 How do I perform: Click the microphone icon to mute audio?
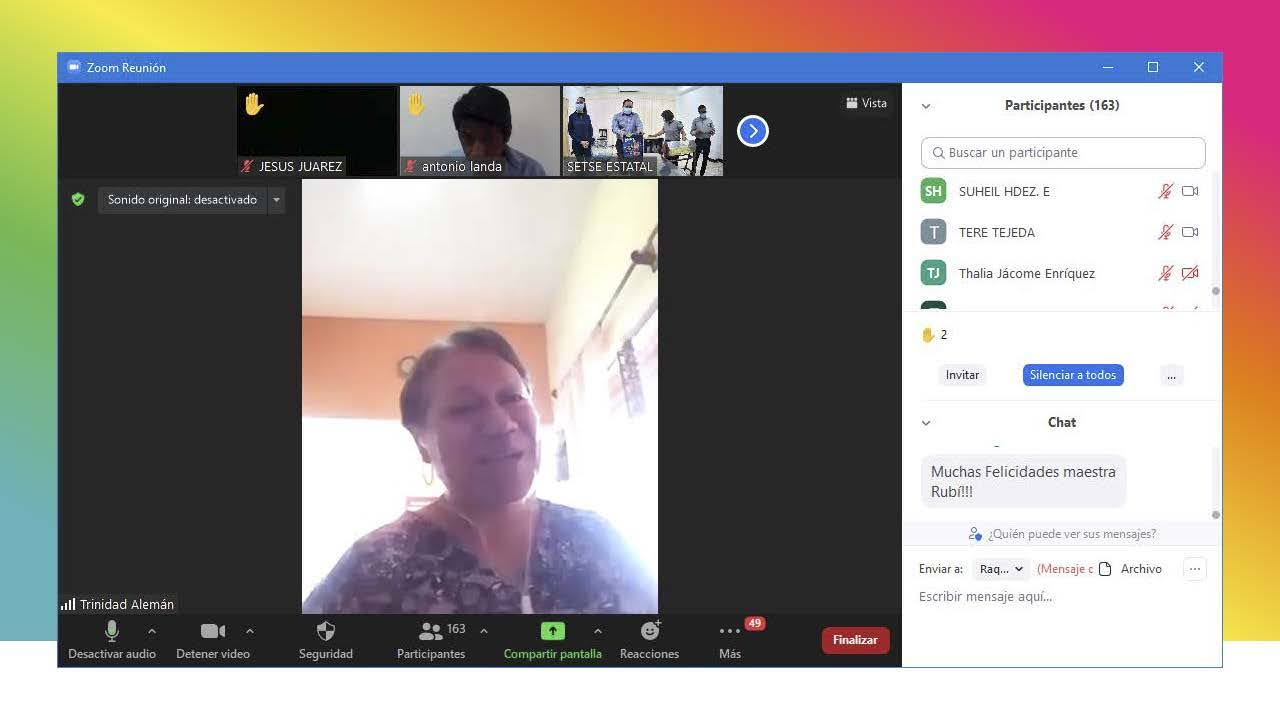[112, 631]
